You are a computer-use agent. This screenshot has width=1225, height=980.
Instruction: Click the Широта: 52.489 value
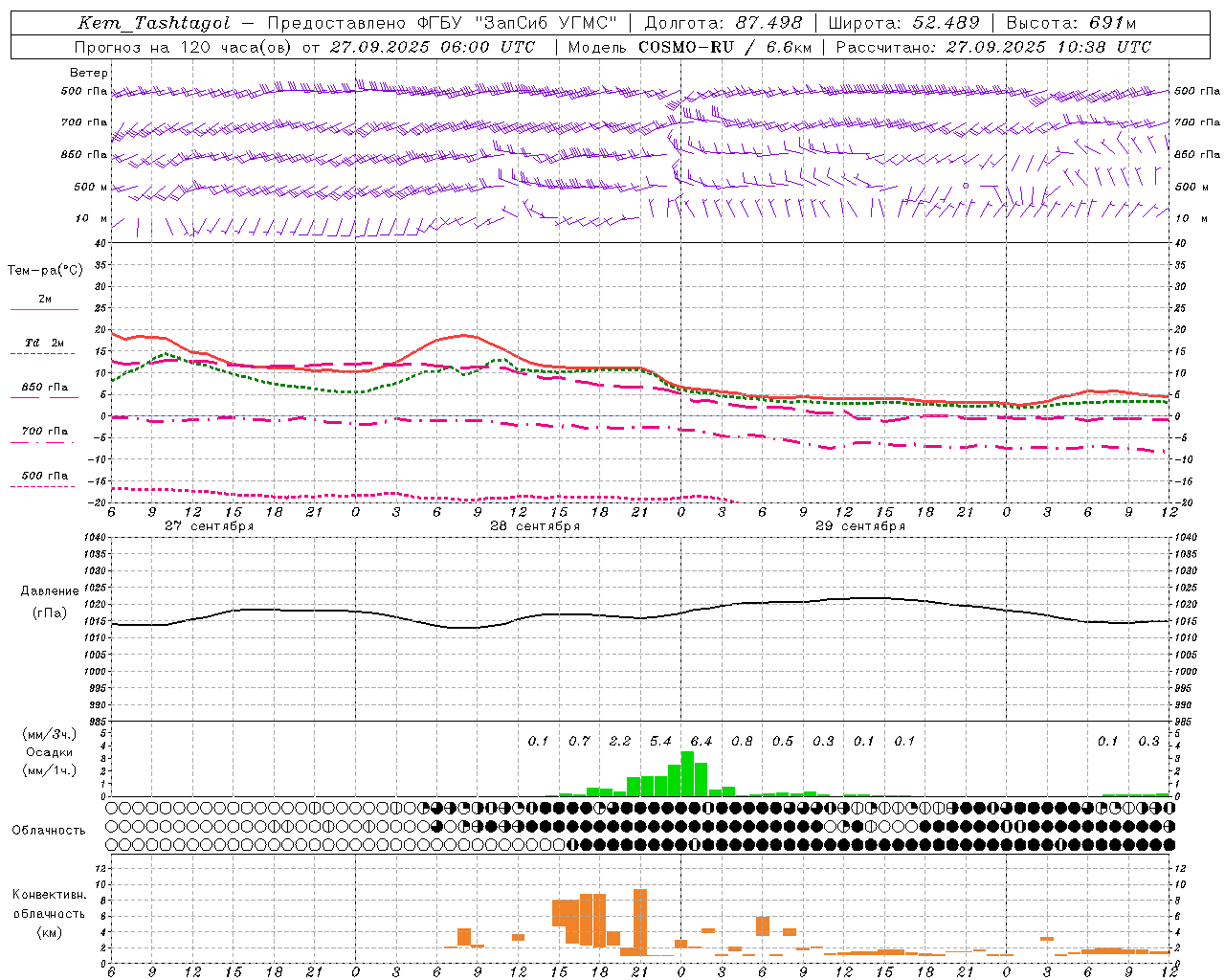point(903,23)
